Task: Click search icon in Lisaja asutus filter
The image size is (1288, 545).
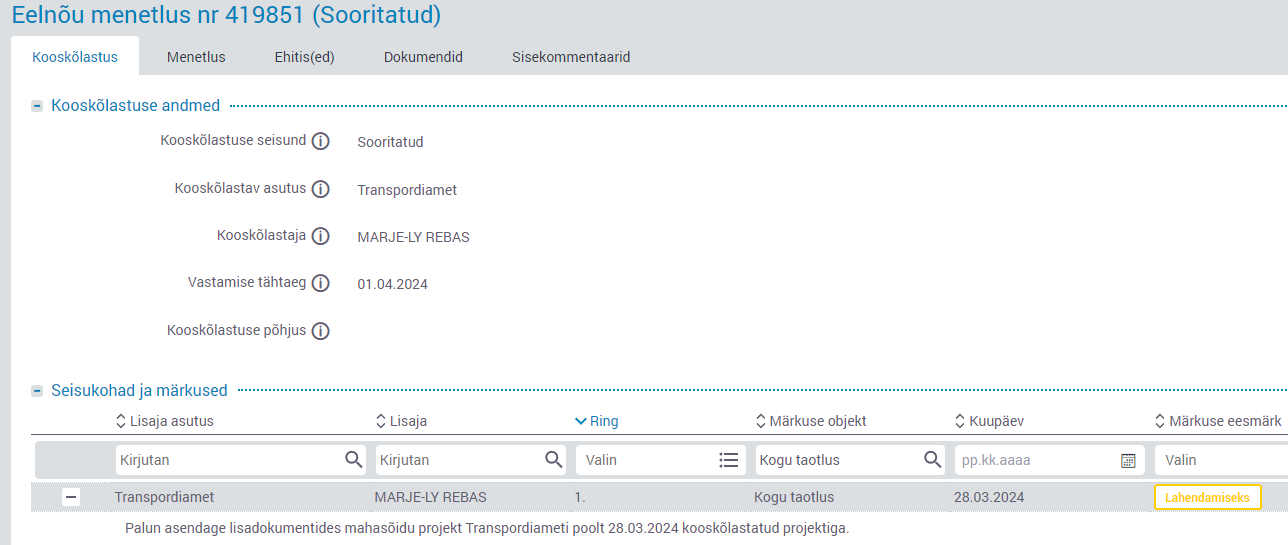Action: (x=353, y=460)
